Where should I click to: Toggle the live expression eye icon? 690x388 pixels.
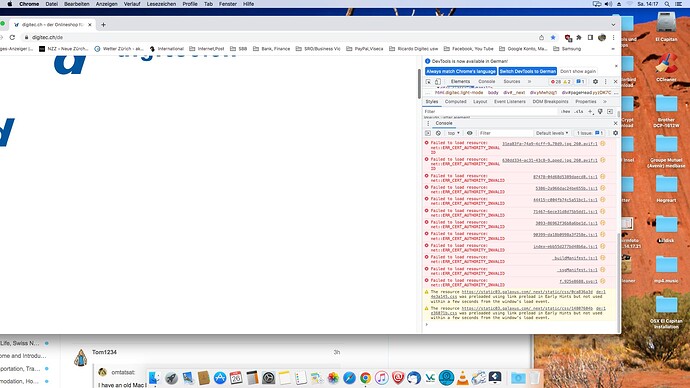pyautogui.click(x=470, y=133)
